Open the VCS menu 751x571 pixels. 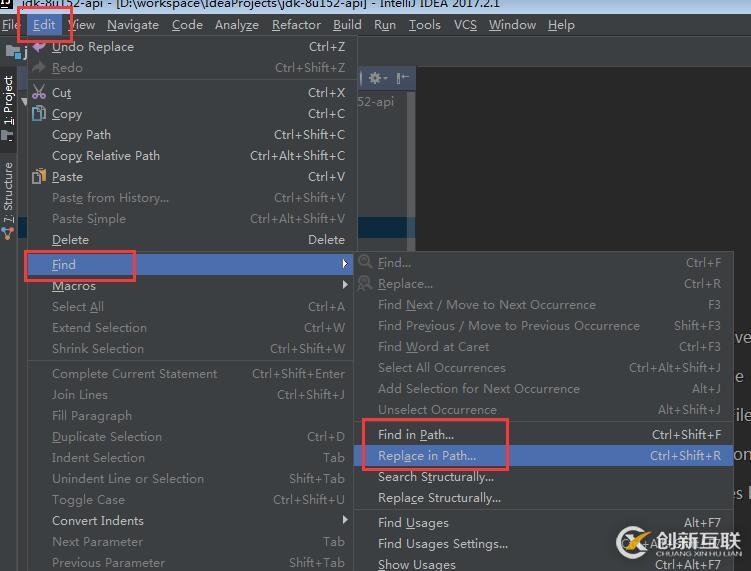pos(465,25)
